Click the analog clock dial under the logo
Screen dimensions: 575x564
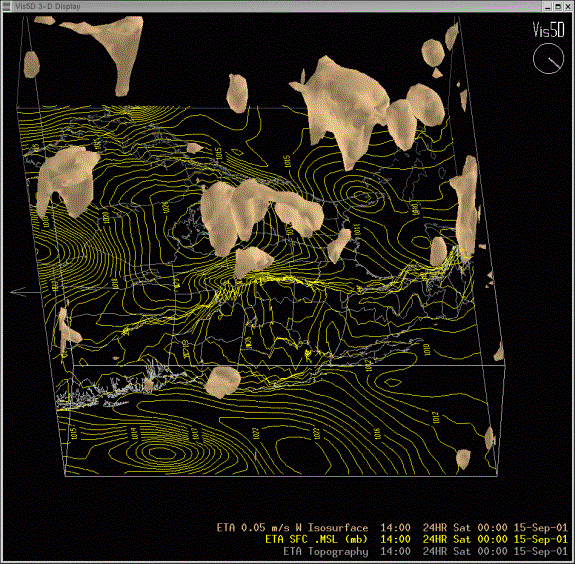548,58
